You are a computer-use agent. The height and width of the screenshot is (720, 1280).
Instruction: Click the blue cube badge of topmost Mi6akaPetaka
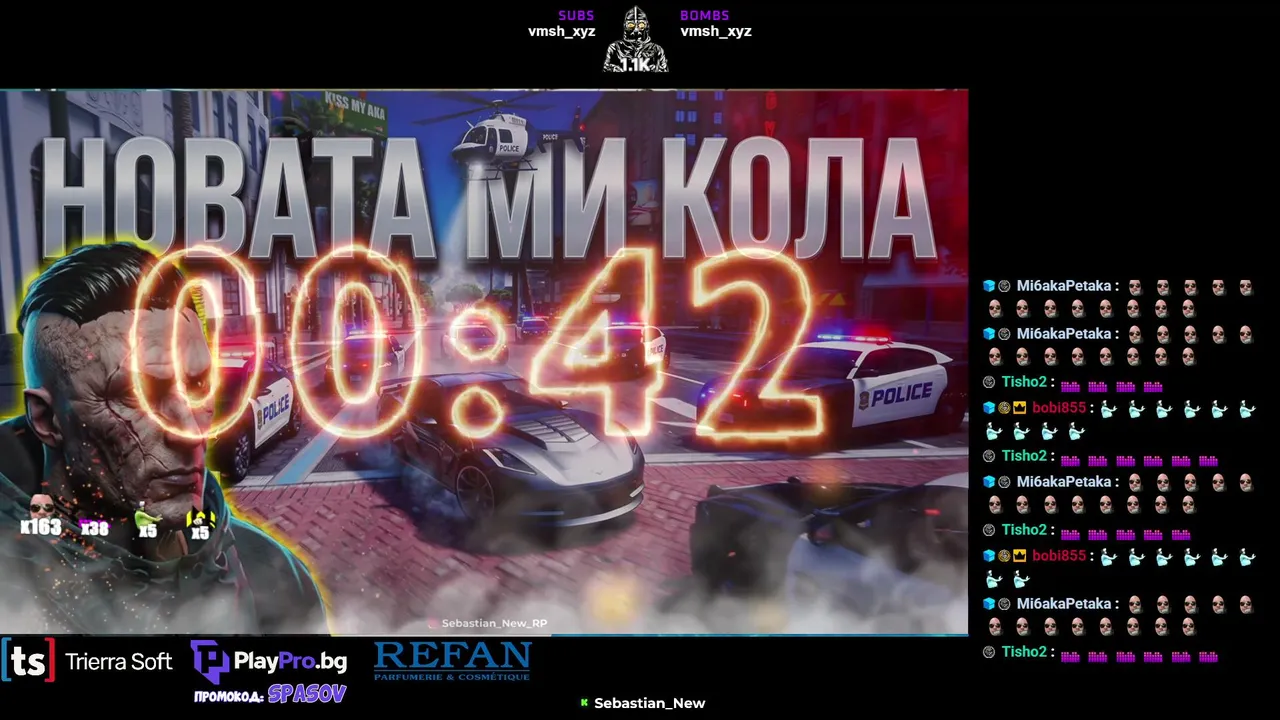click(x=988, y=286)
